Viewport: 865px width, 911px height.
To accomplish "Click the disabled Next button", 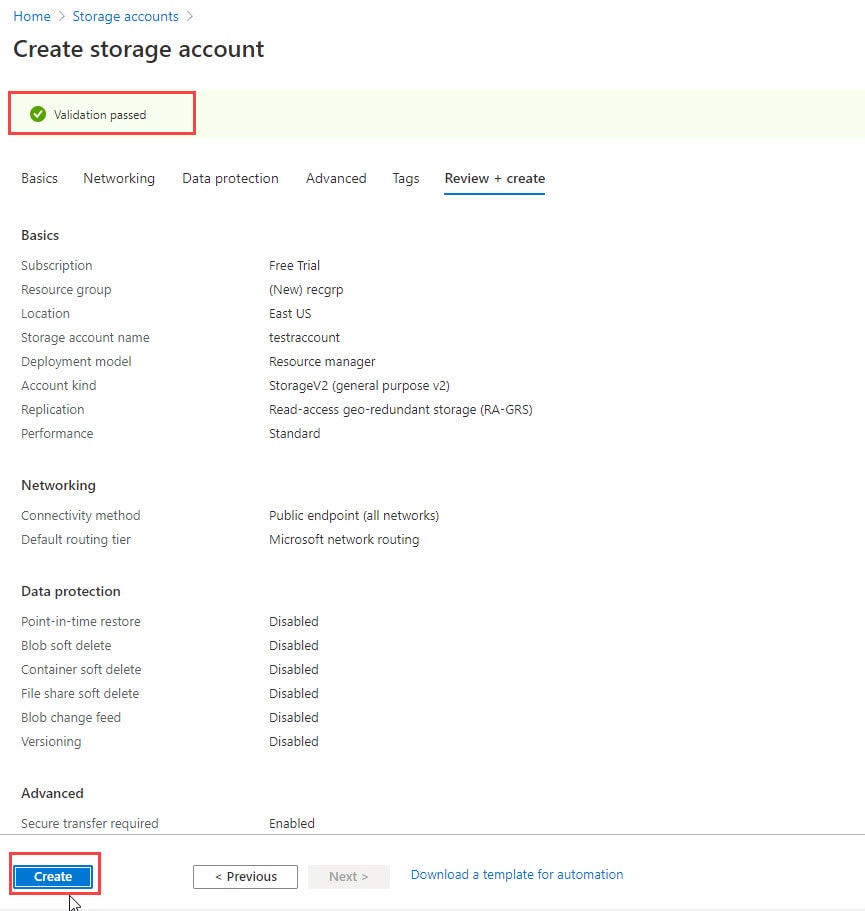I will click(348, 876).
